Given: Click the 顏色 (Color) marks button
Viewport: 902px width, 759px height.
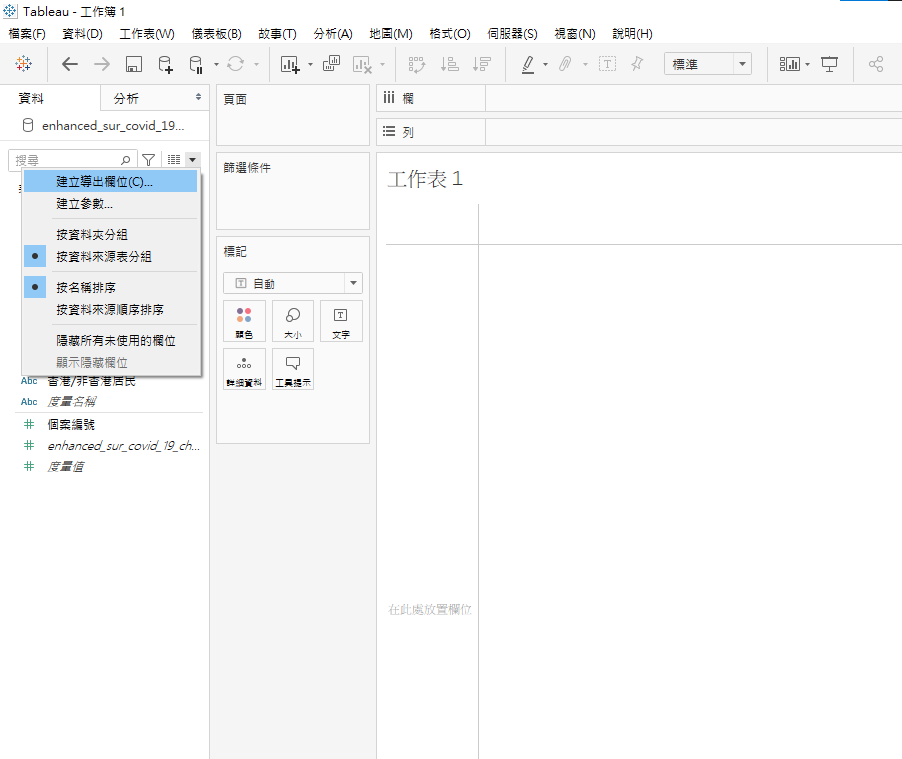Looking at the screenshot, I should click(244, 321).
